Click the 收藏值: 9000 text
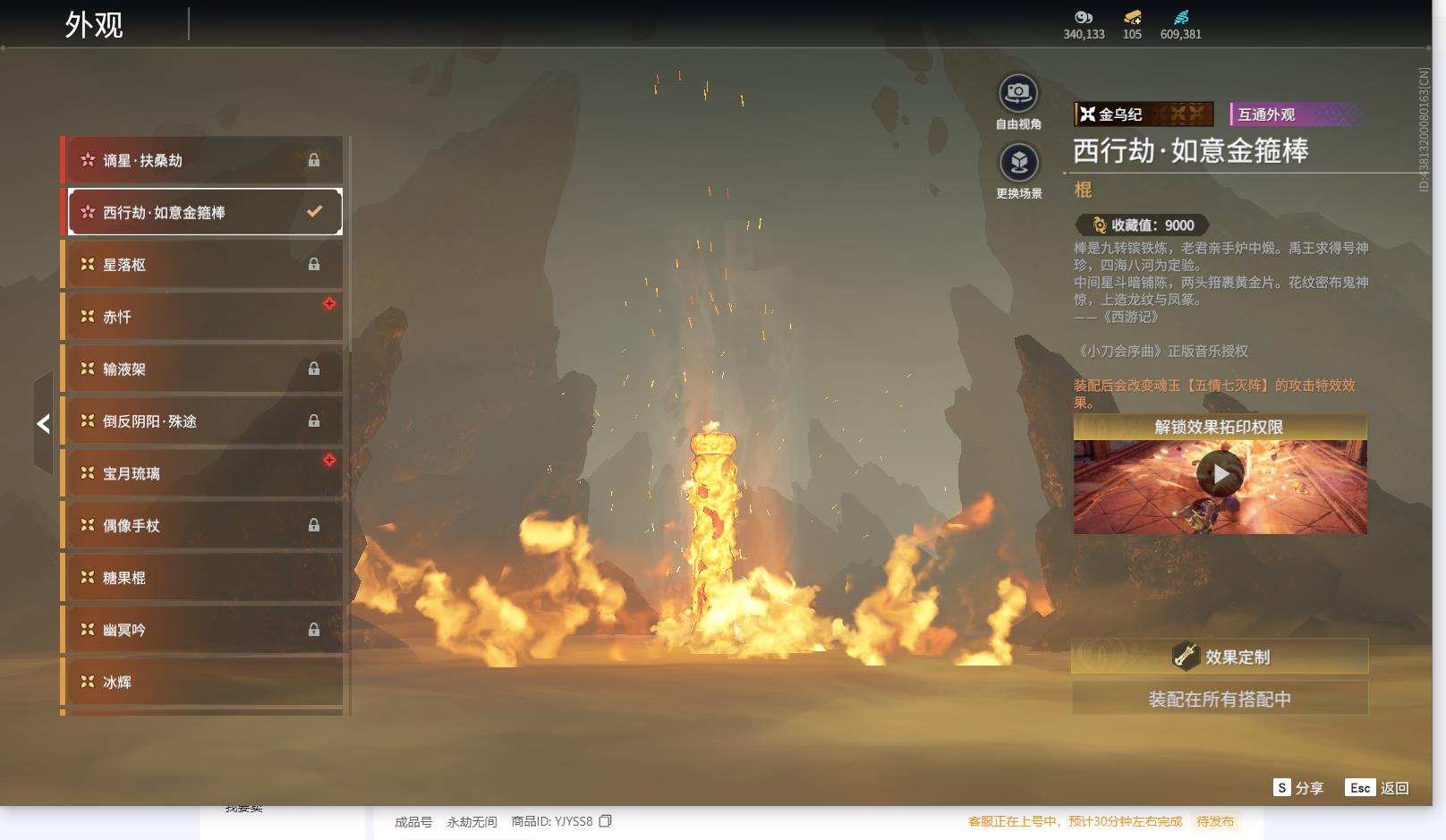 pyautogui.click(x=1153, y=225)
